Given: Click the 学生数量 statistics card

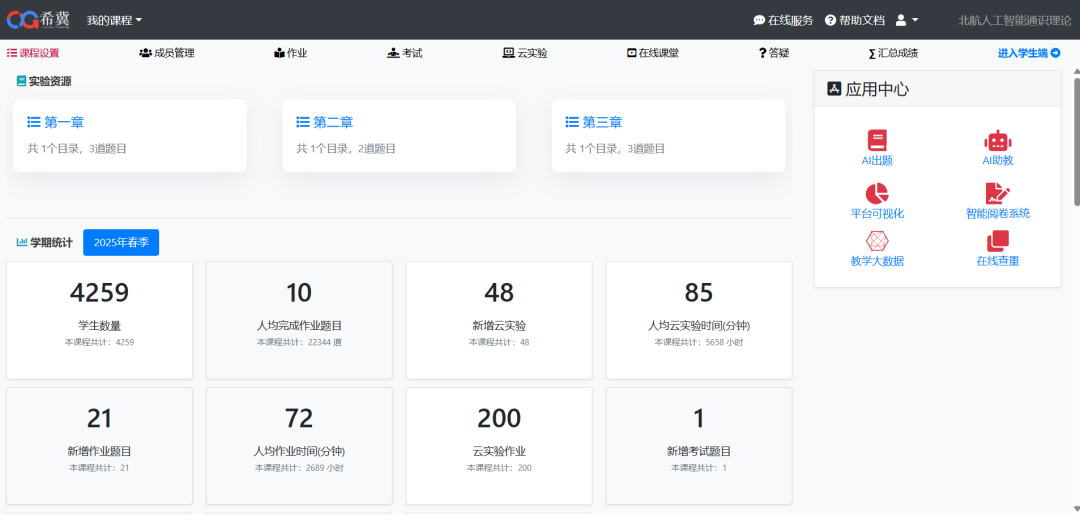Looking at the screenshot, I should click(x=99, y=320).
